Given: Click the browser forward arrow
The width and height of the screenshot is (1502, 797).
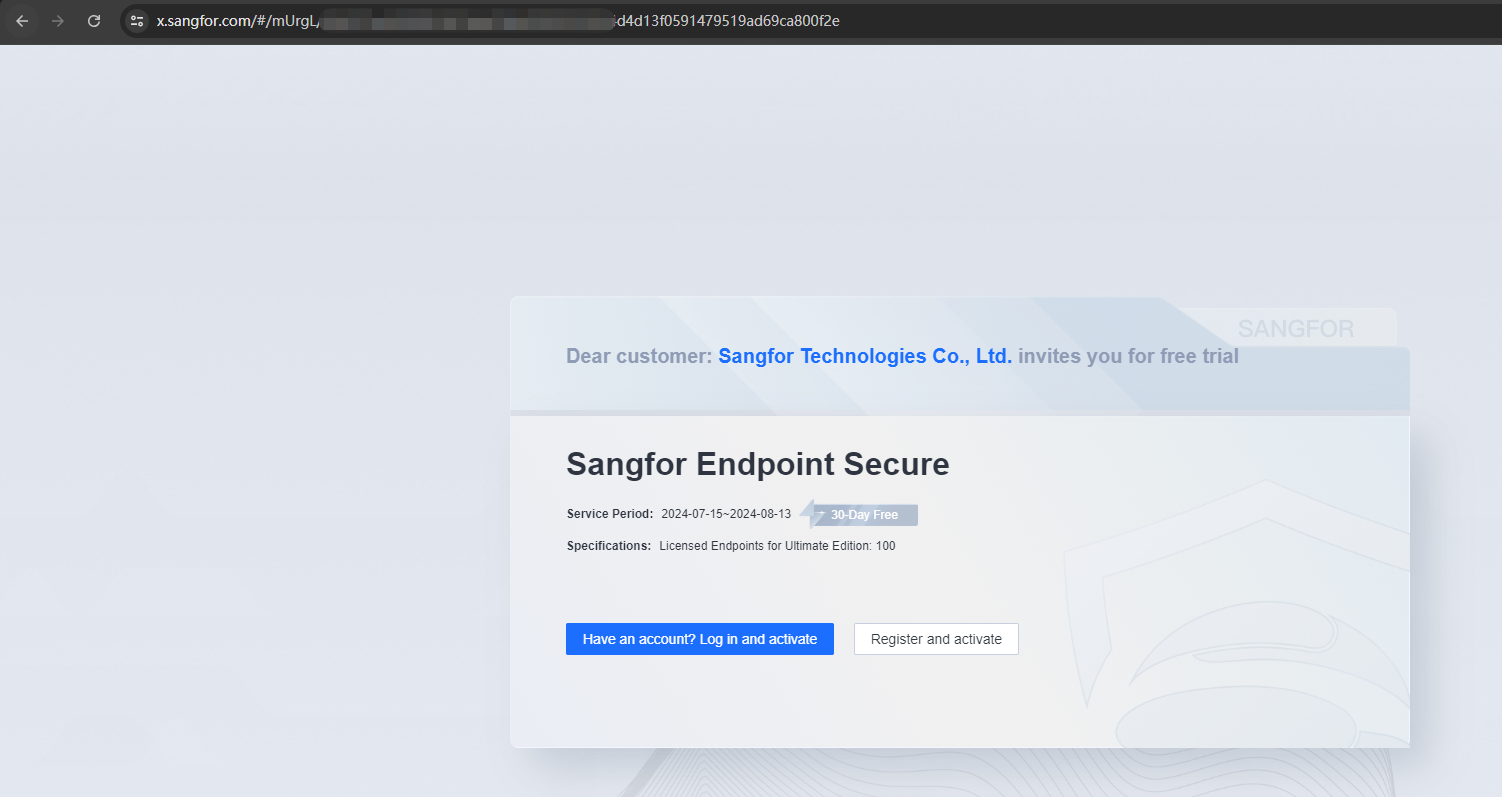Looking at the screenshot, I should click(58, 21).
